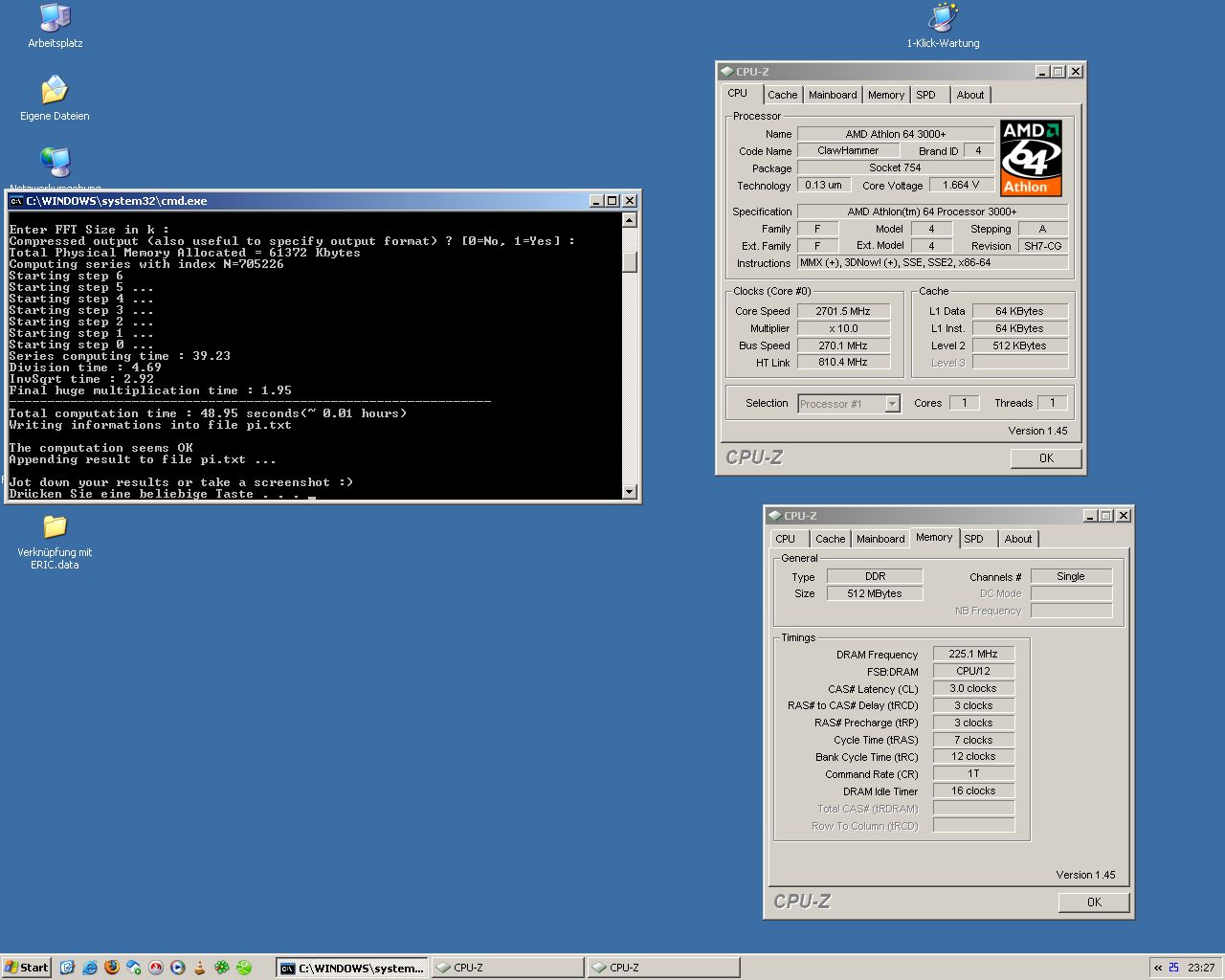Screen dimensions: 1225x980
Task: Click the round green quick launch icon
Action: tap(244, 968)
